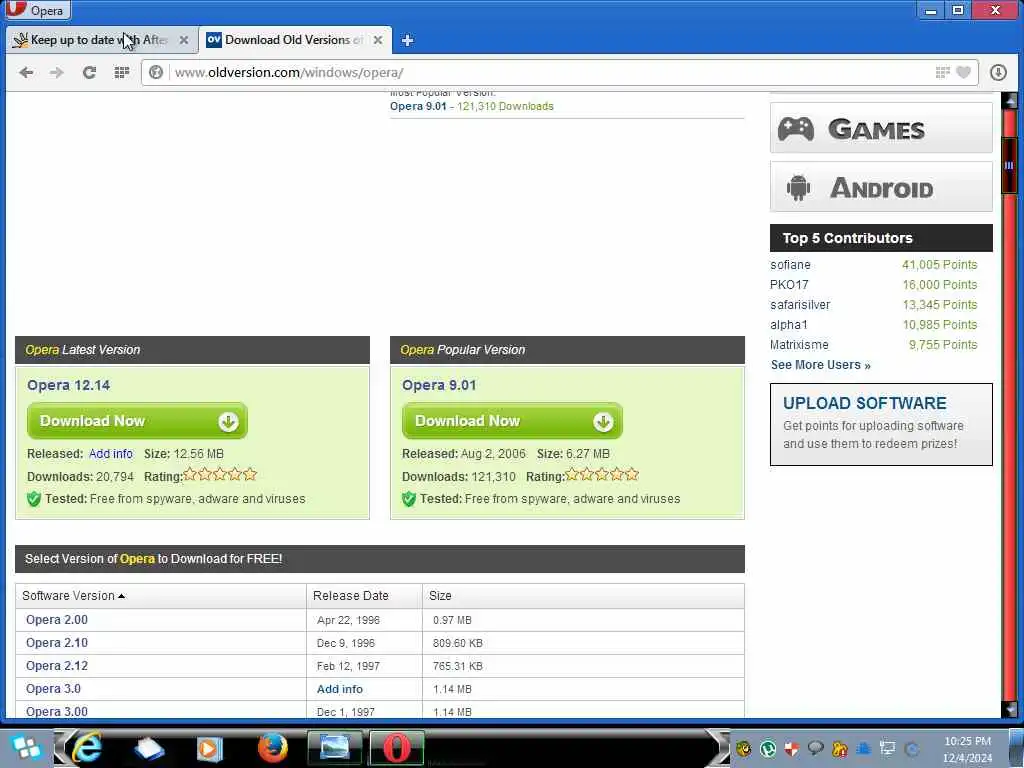Click the vertical scrollbar thumb

pyautogui.click(x=1009, y=166)
